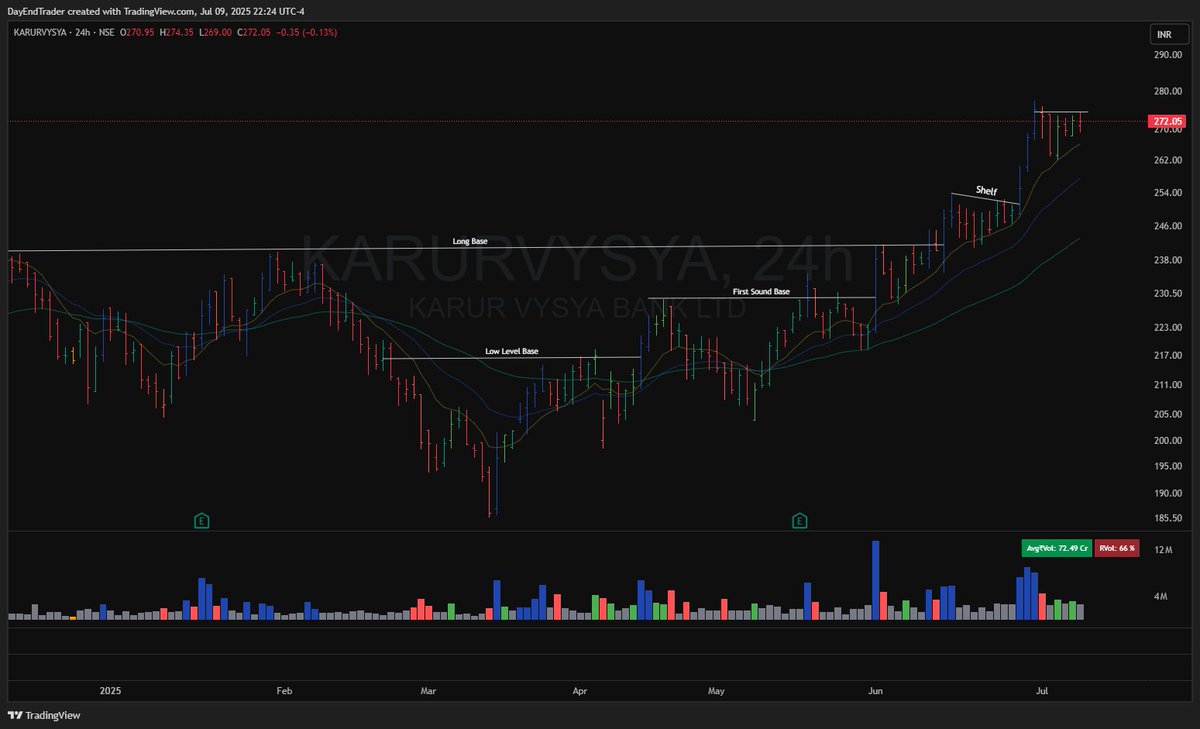
Task: Click the 230.50 price axis label
Action: pyautogui.click(x=1167, y=293)
